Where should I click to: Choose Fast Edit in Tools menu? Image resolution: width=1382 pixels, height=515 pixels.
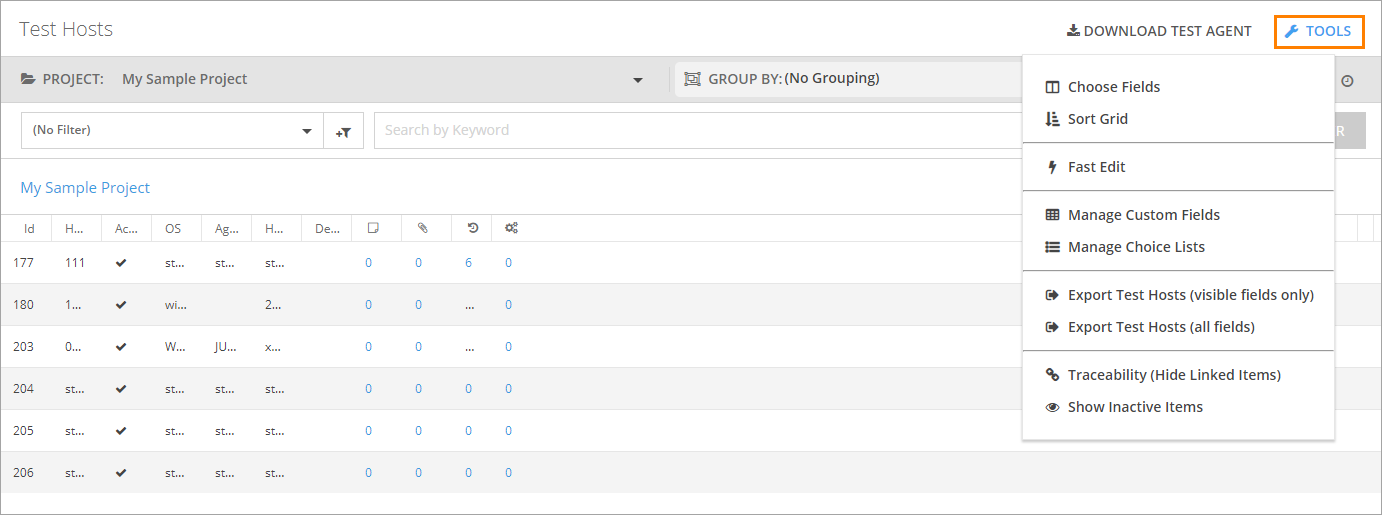point(1096,167)
